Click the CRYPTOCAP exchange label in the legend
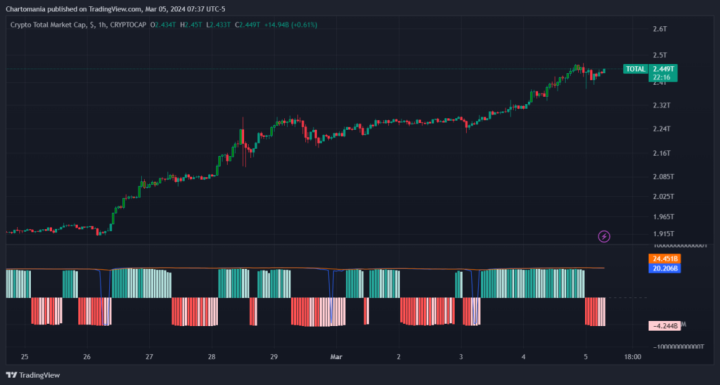Viewport: 720px width, 385px height. coord(128,25)
